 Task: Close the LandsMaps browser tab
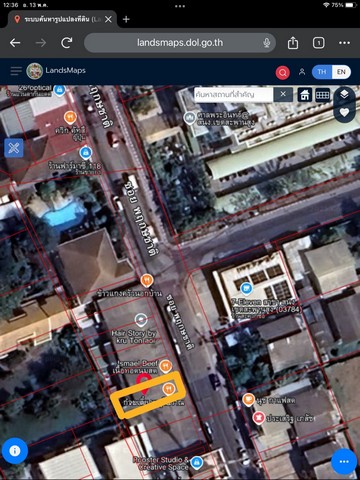[x=108, y=19]
